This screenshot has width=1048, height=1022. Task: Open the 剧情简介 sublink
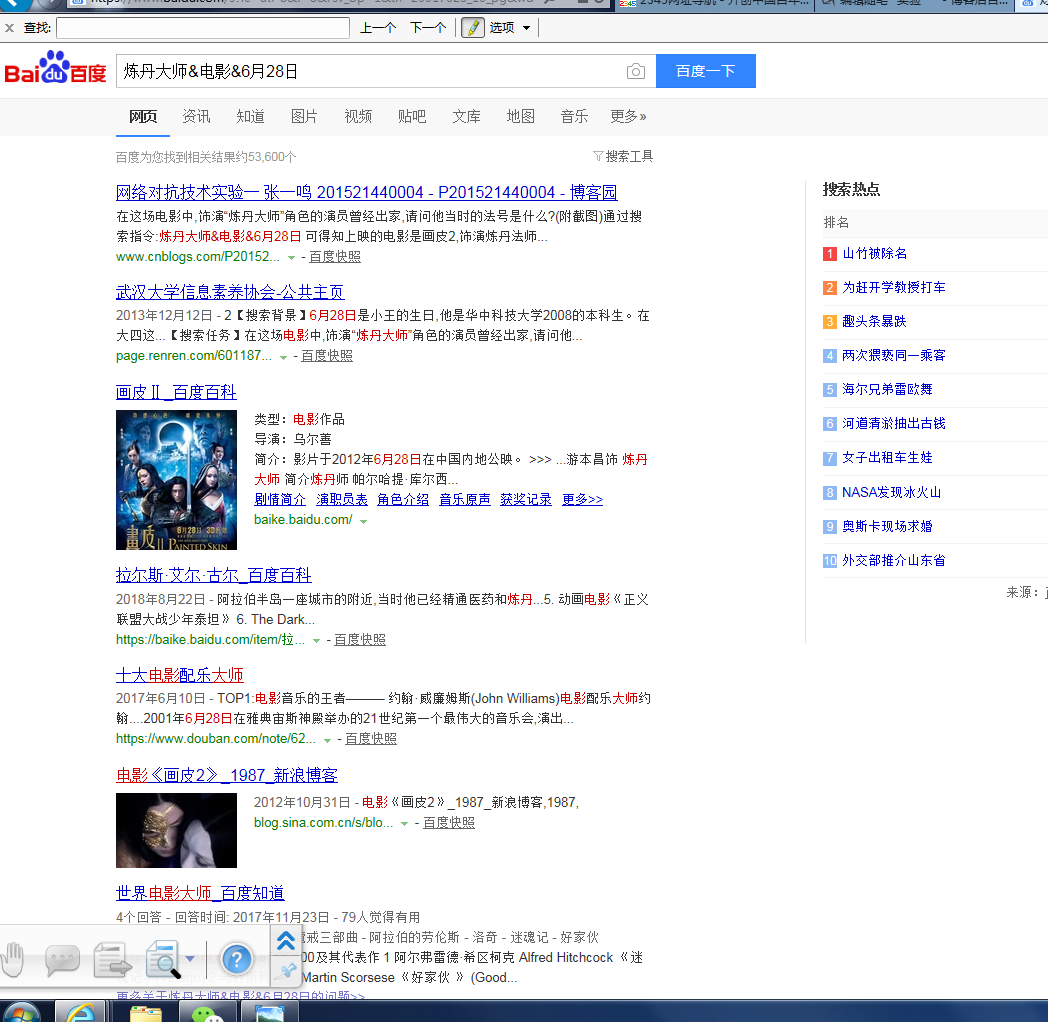click(280, 499)
